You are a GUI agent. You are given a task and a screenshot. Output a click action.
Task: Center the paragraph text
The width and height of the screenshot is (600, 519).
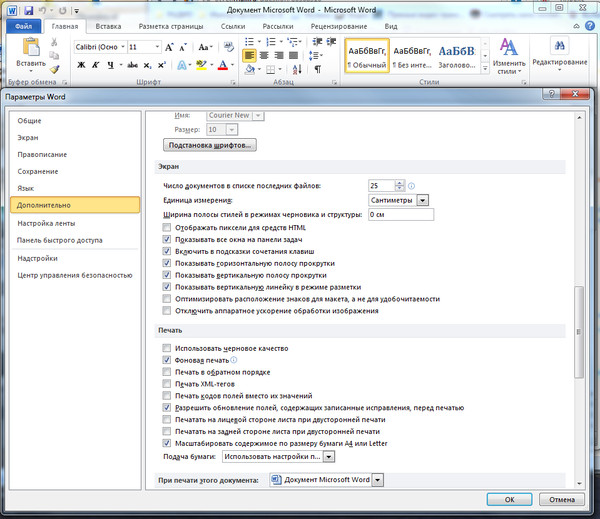[x=264, y=55]
